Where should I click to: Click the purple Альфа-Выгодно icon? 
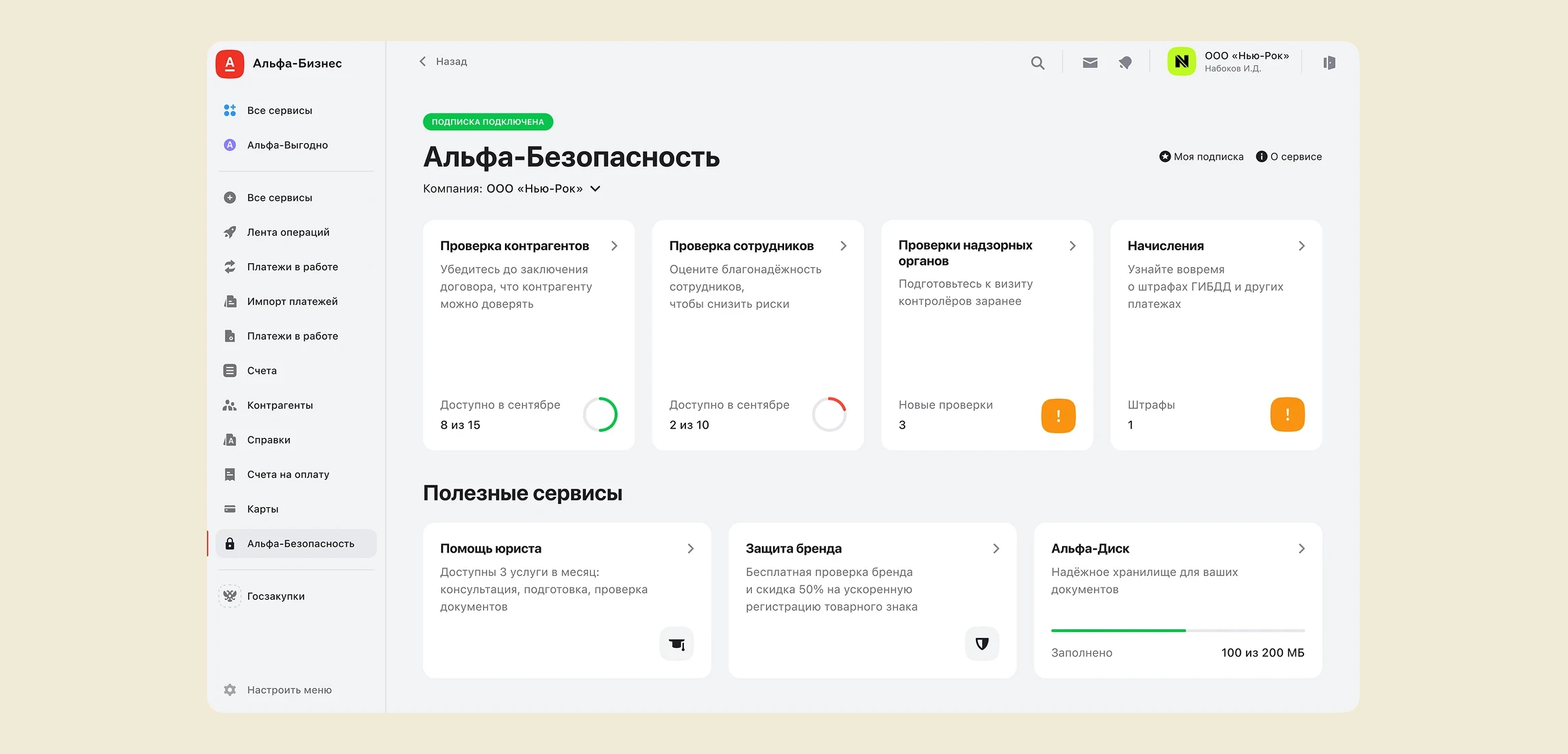click(230, 145)
